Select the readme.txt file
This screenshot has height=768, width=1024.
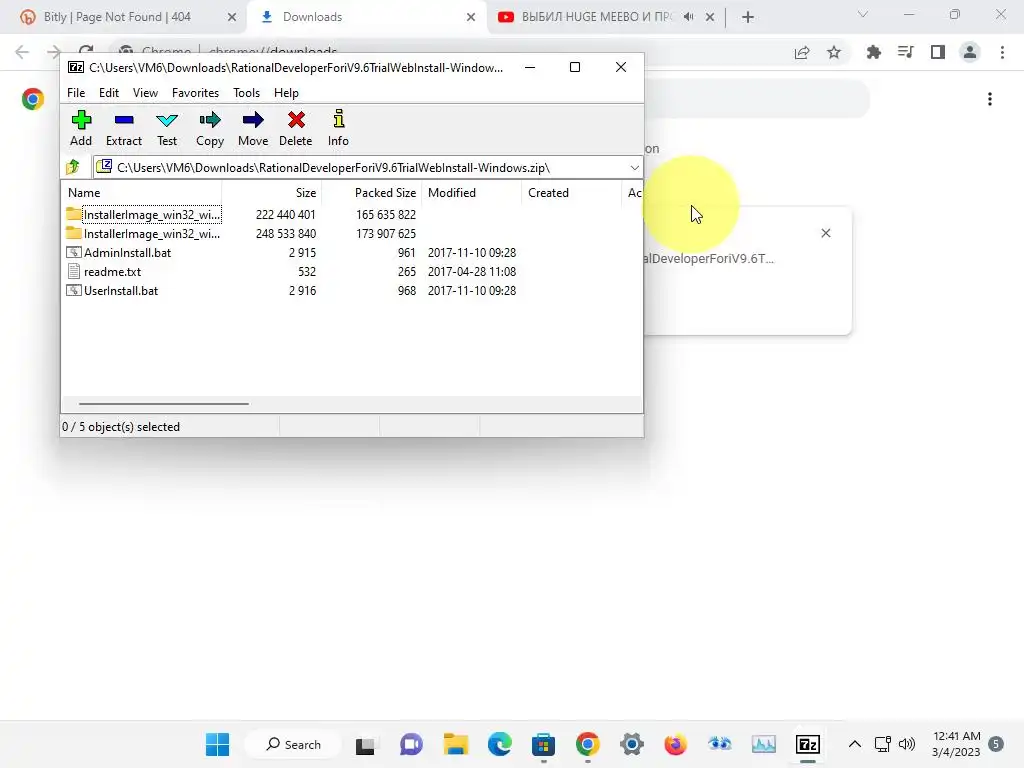(104, 272)
